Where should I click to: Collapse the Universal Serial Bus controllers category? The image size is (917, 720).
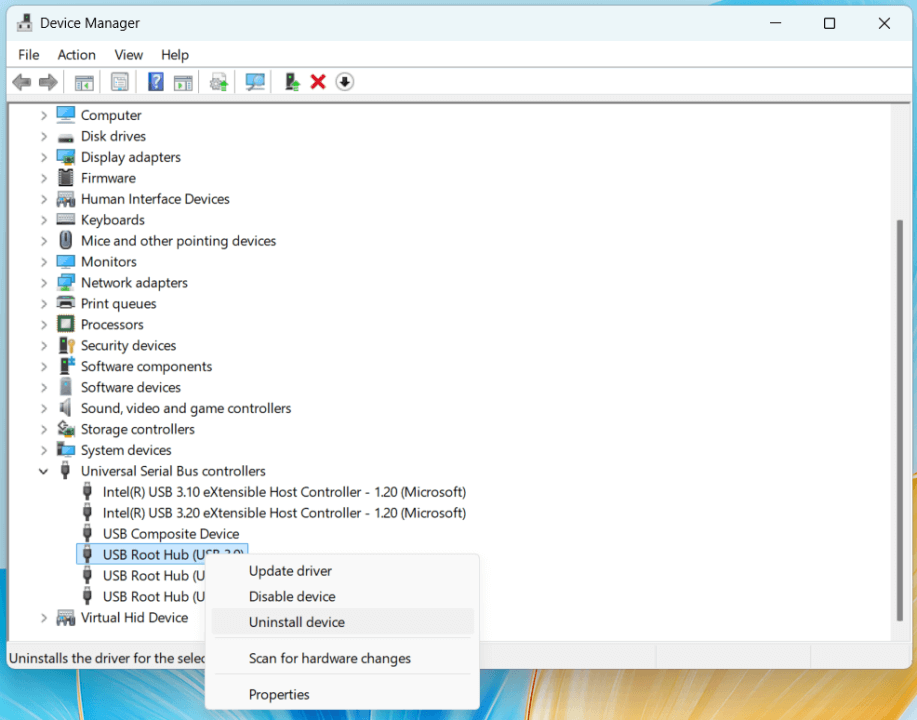click(43, 470)
